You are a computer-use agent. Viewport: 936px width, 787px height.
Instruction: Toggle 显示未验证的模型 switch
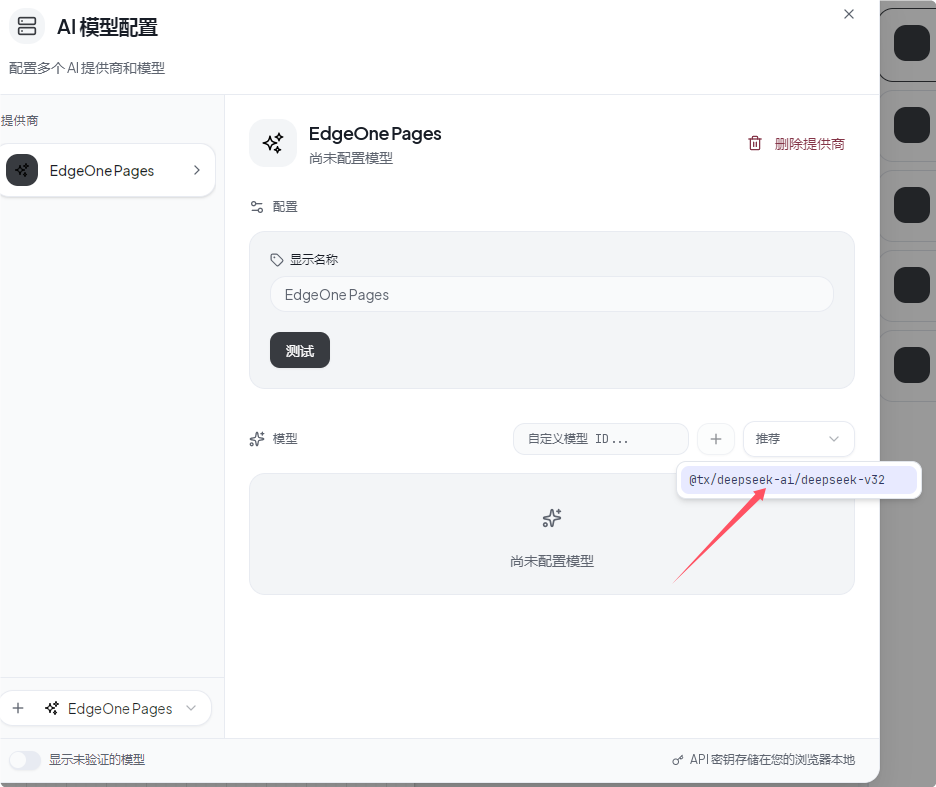click(x=24, y=760)
